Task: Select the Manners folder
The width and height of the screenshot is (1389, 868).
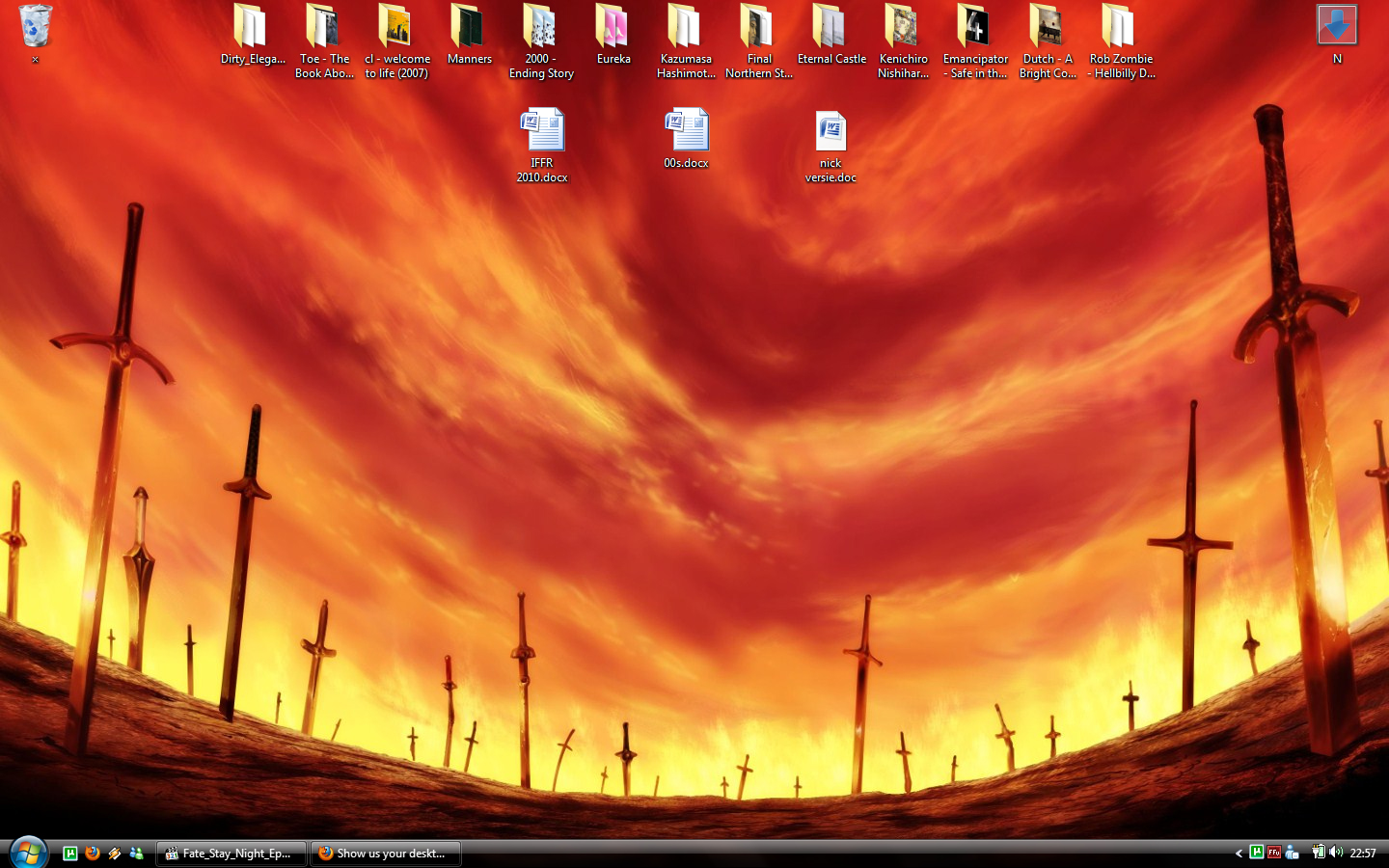Action: coord(469,34)
